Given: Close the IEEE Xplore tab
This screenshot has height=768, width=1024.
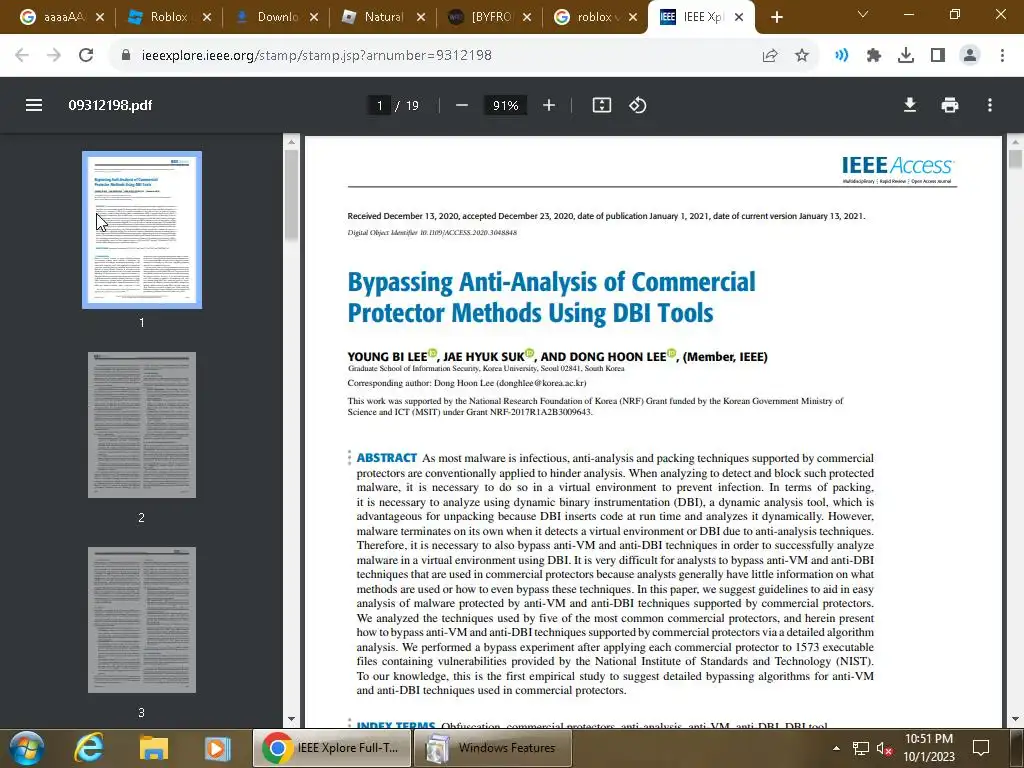Looking at the screenshot, I should (x=739, y=17).
